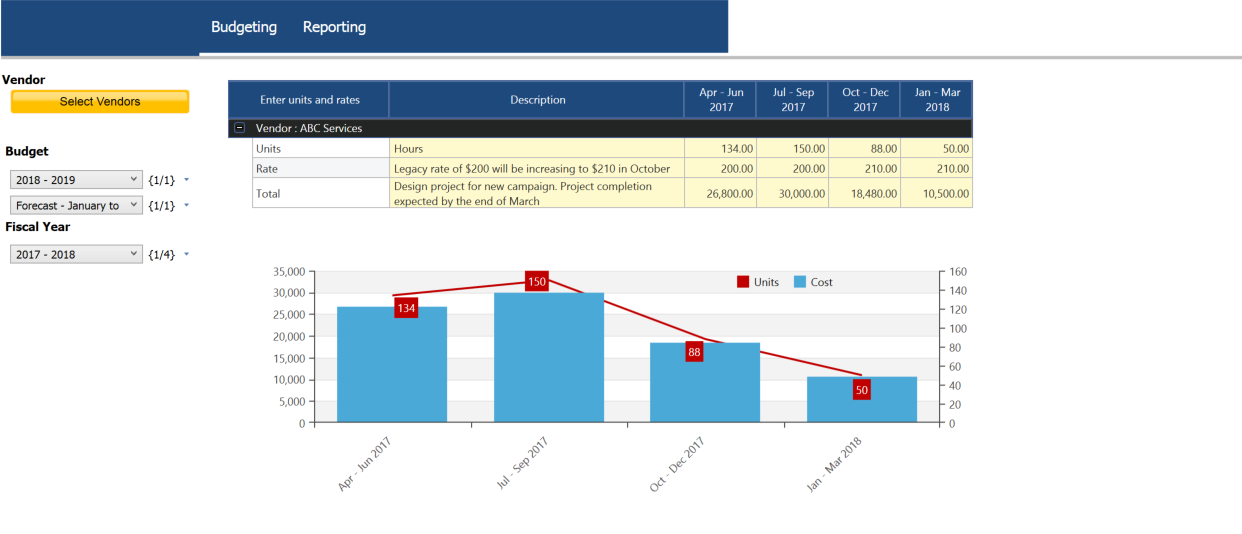Click the red Units legend marker
Viewport: 1242px width, 534px height.
point(743,282)
